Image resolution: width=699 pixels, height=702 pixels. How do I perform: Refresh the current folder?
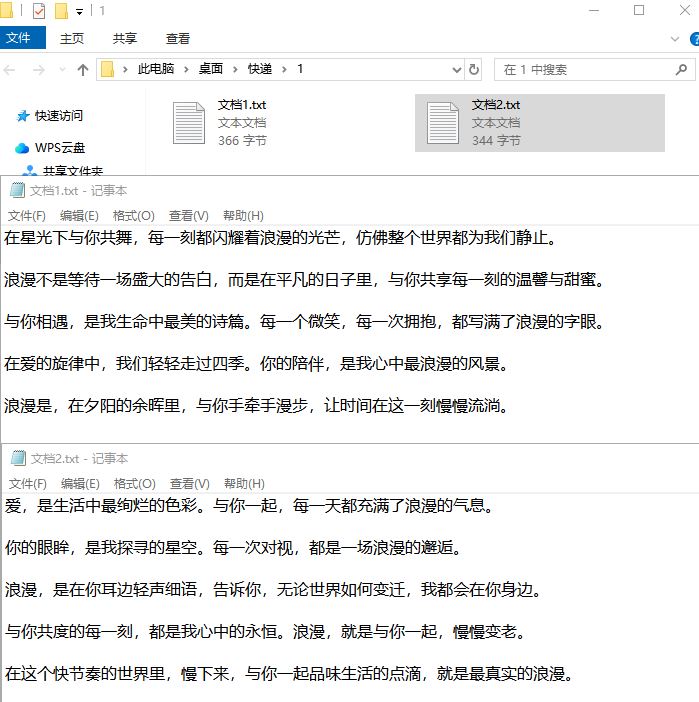[x=473, y=70]
